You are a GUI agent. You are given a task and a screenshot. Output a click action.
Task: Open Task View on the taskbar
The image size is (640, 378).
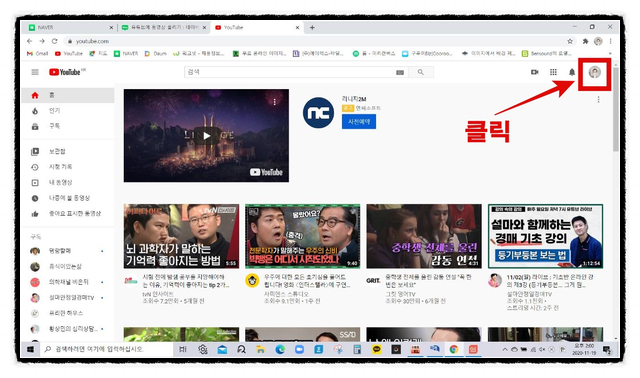tap(183, 349)
